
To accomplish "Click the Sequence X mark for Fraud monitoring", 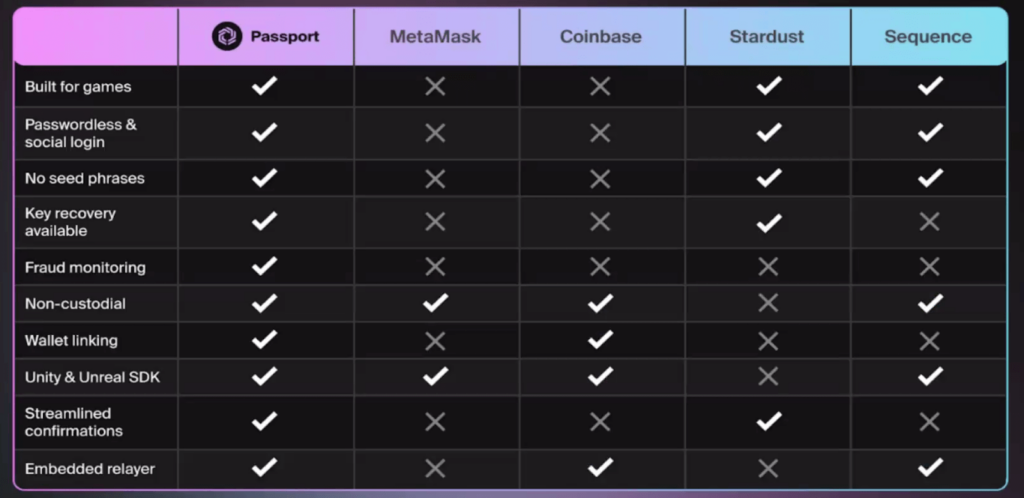I will point(930,267).
